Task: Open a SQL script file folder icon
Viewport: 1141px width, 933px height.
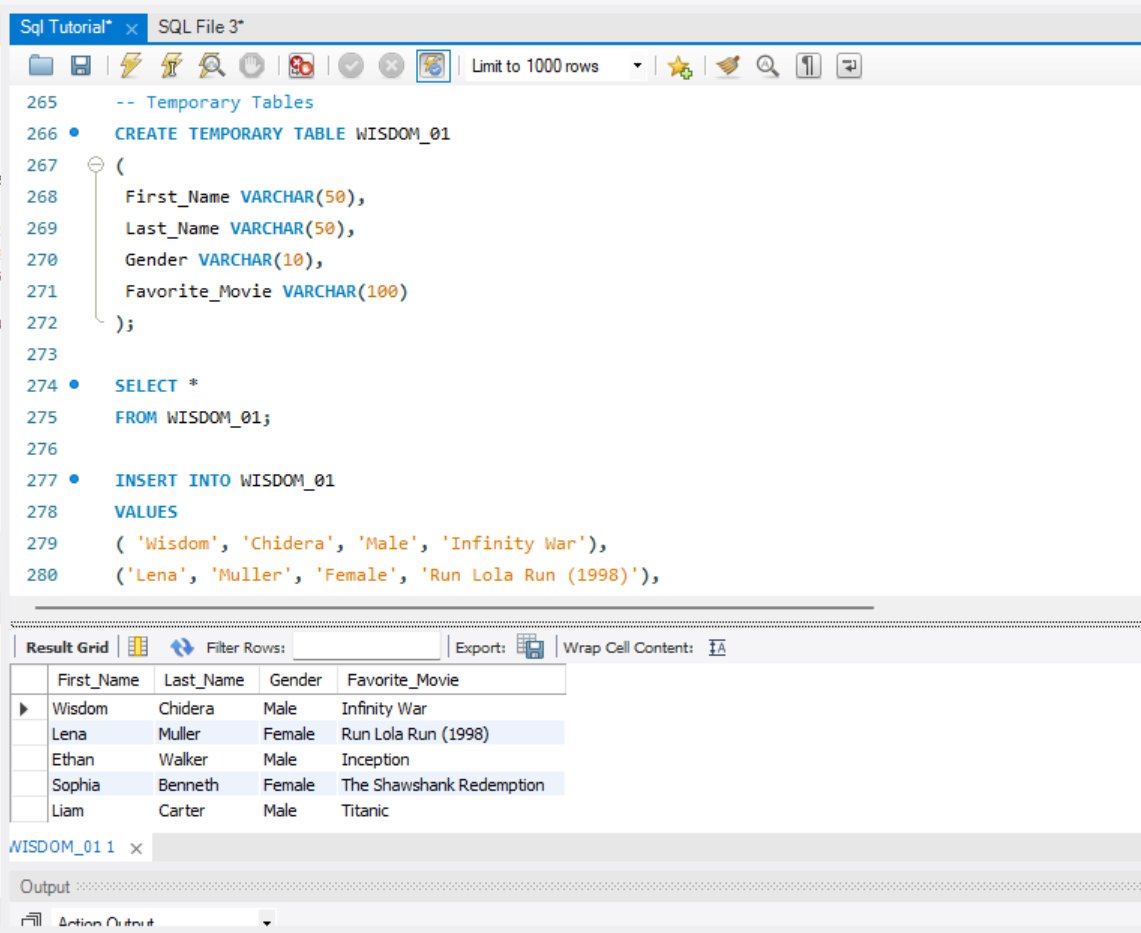Action: (41, 65)
